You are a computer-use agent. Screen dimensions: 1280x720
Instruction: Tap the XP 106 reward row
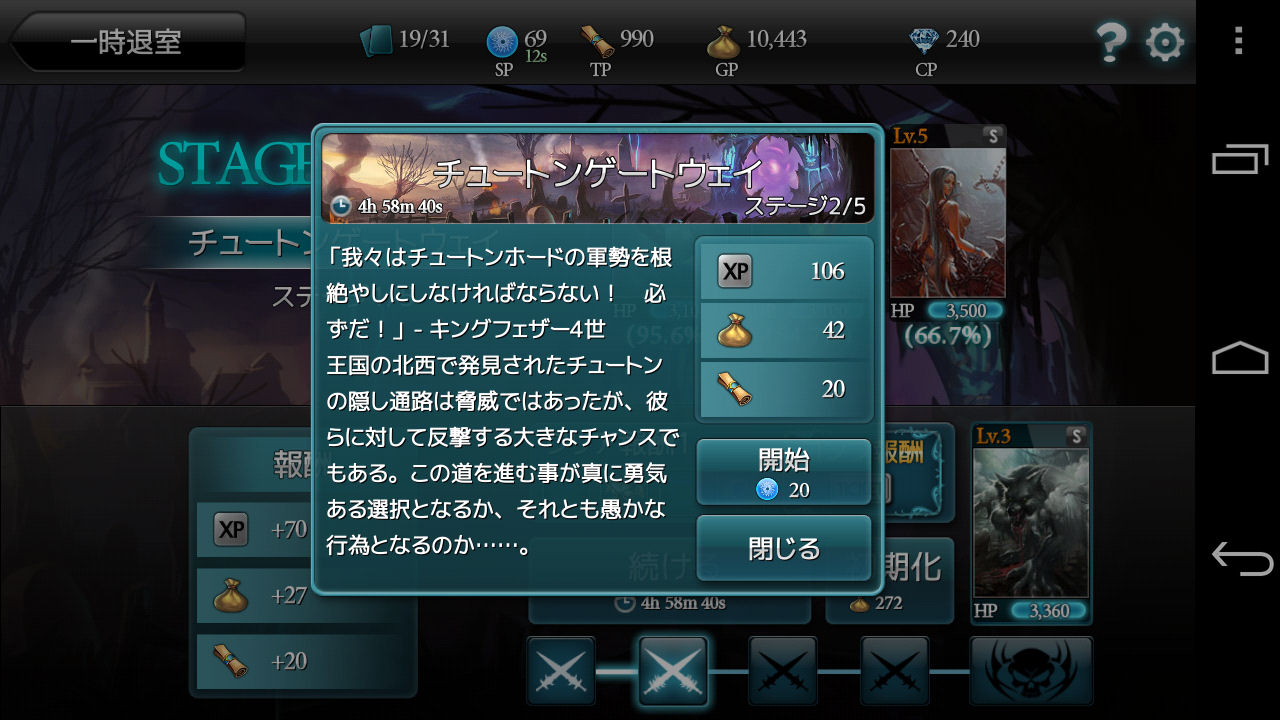(x=784, y=271)
